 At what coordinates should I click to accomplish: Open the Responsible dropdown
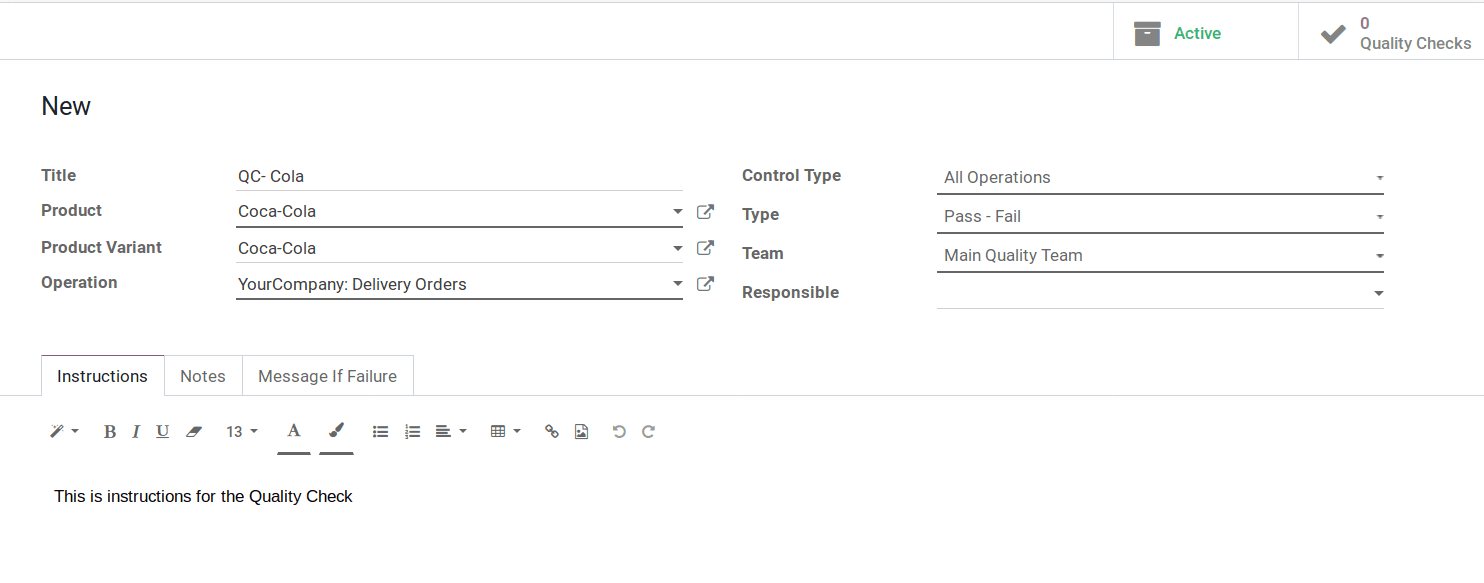click(1160, 293)
